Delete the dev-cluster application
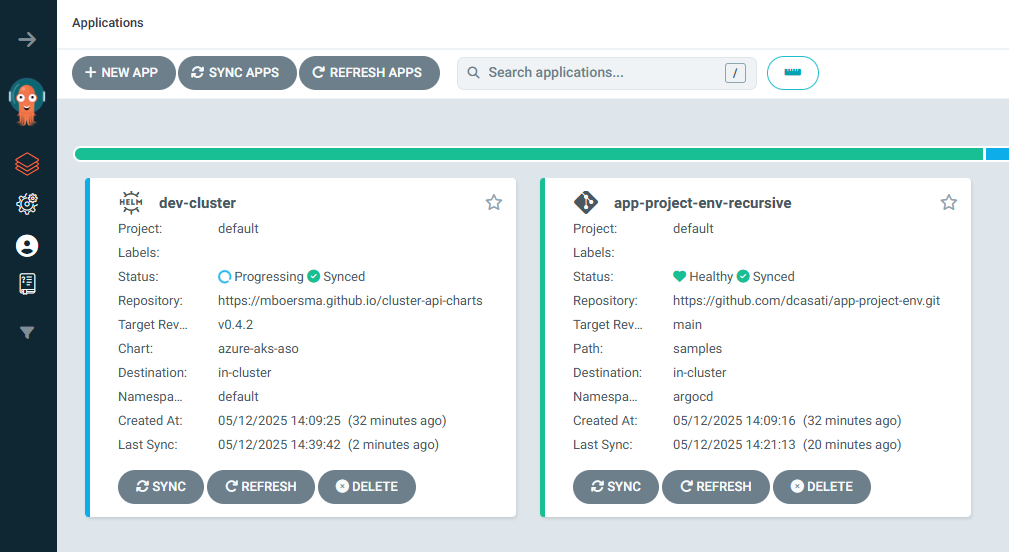 click(x=367, y=487)
